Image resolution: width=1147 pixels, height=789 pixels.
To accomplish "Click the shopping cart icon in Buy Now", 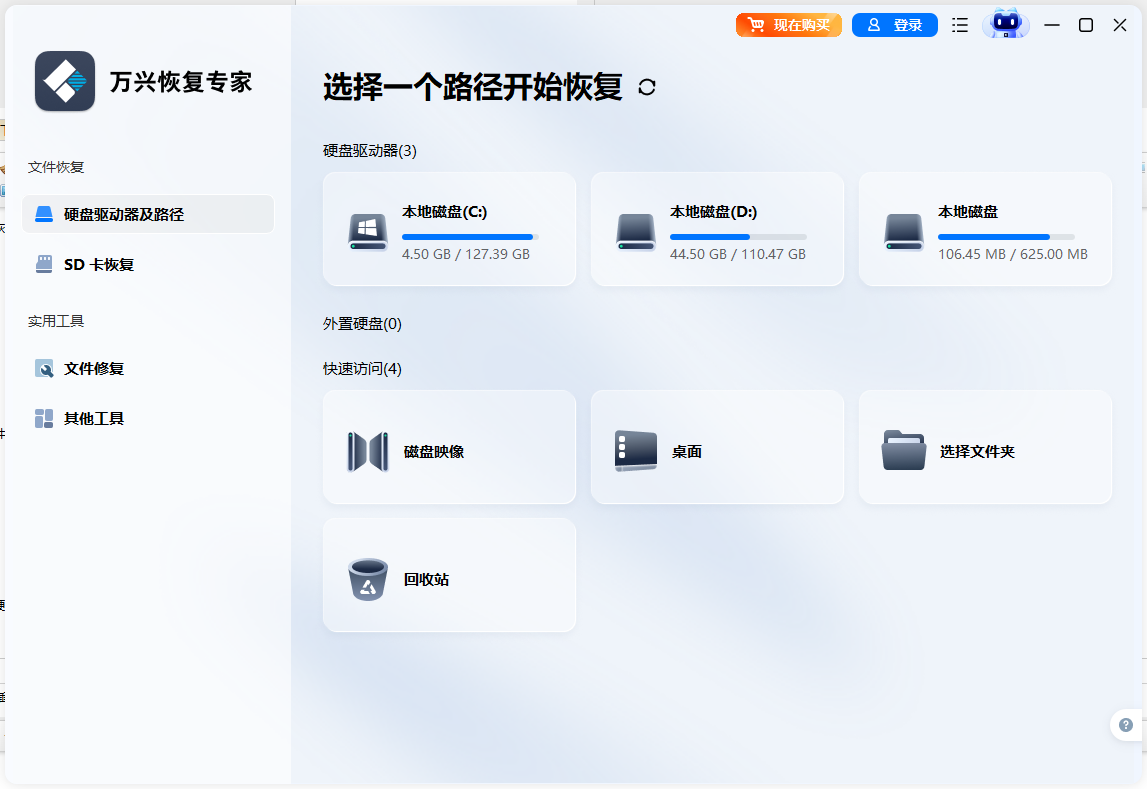I will tap(756, 25).
